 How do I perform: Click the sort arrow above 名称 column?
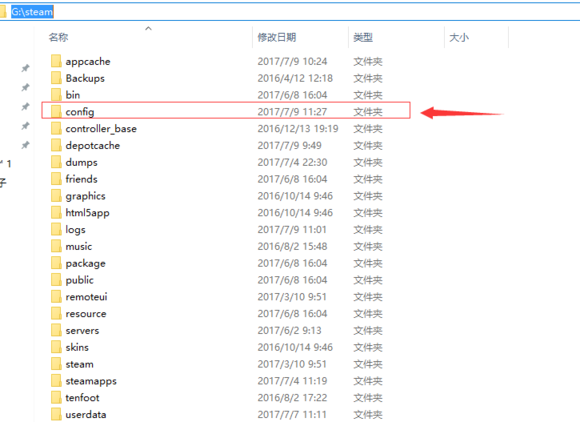[x=148, y=28]
